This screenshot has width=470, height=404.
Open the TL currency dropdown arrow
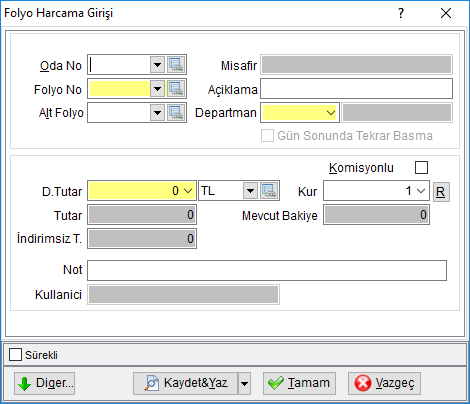250,191
